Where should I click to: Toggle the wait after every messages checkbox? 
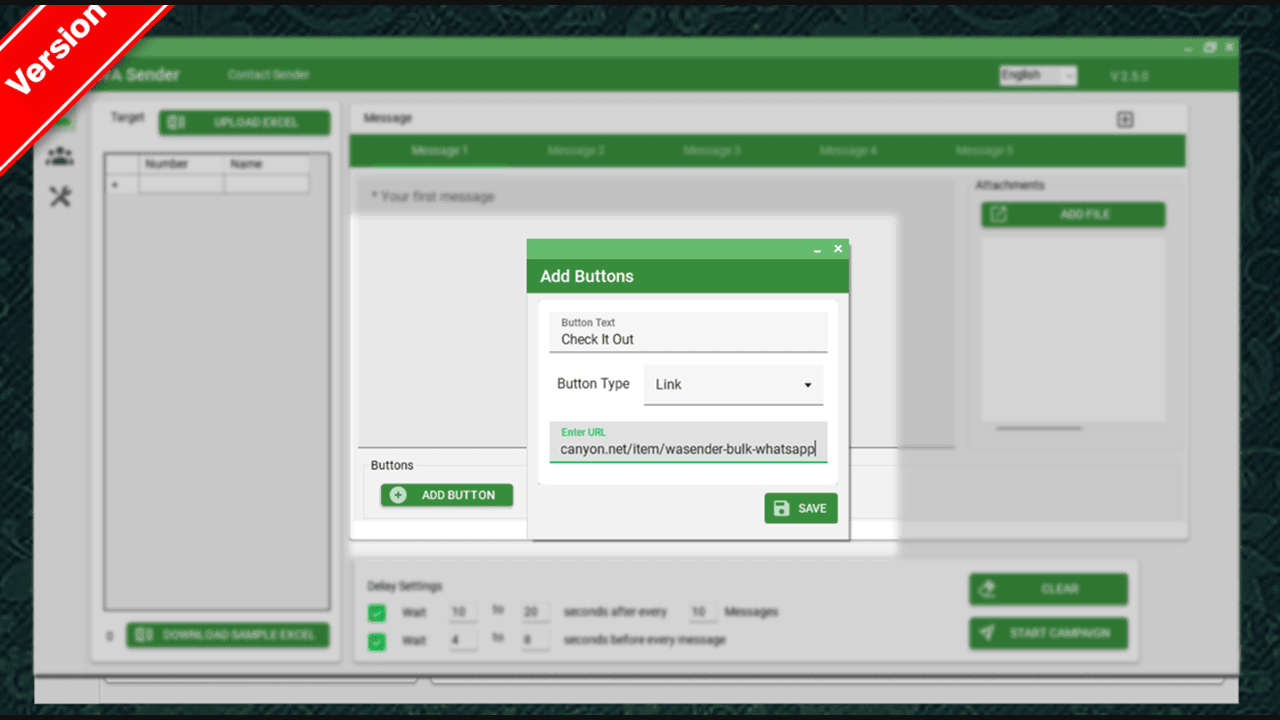click(377, 613)
